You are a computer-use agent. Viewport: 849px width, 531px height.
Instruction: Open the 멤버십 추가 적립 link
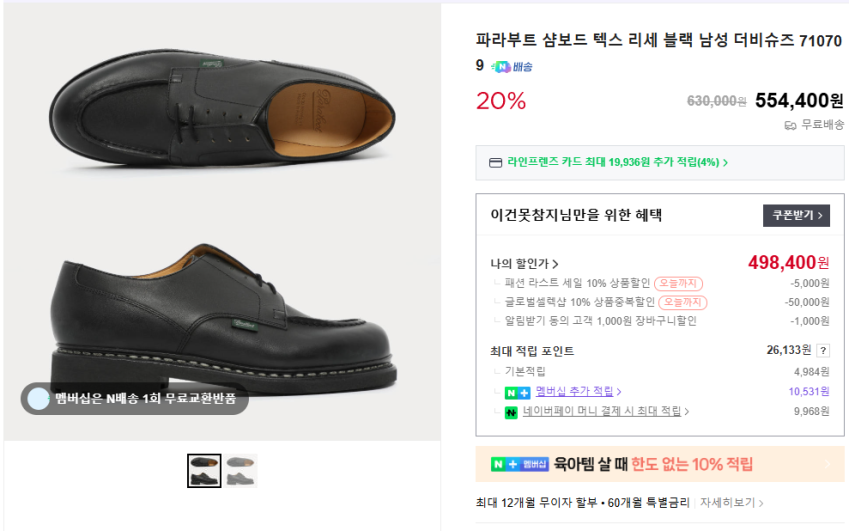pos(578,391)
